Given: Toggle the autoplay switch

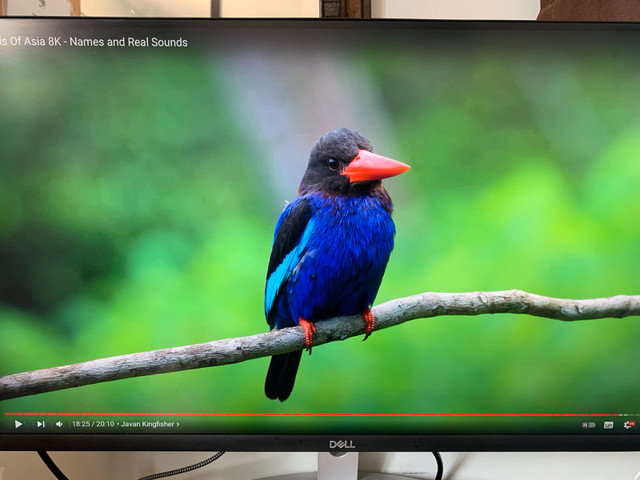Looking at the screenshot, I should (588, 425).
